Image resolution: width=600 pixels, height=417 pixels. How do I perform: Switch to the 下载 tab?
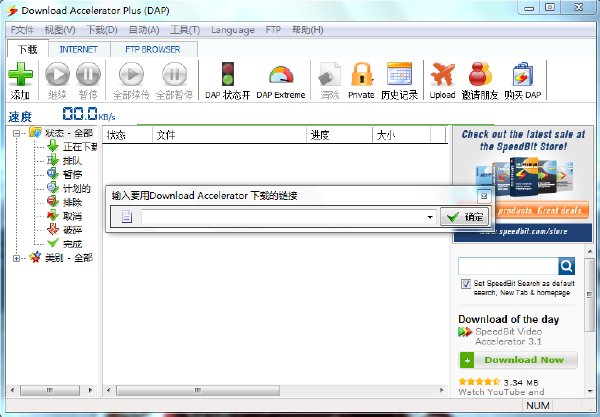tap(28, 49)
